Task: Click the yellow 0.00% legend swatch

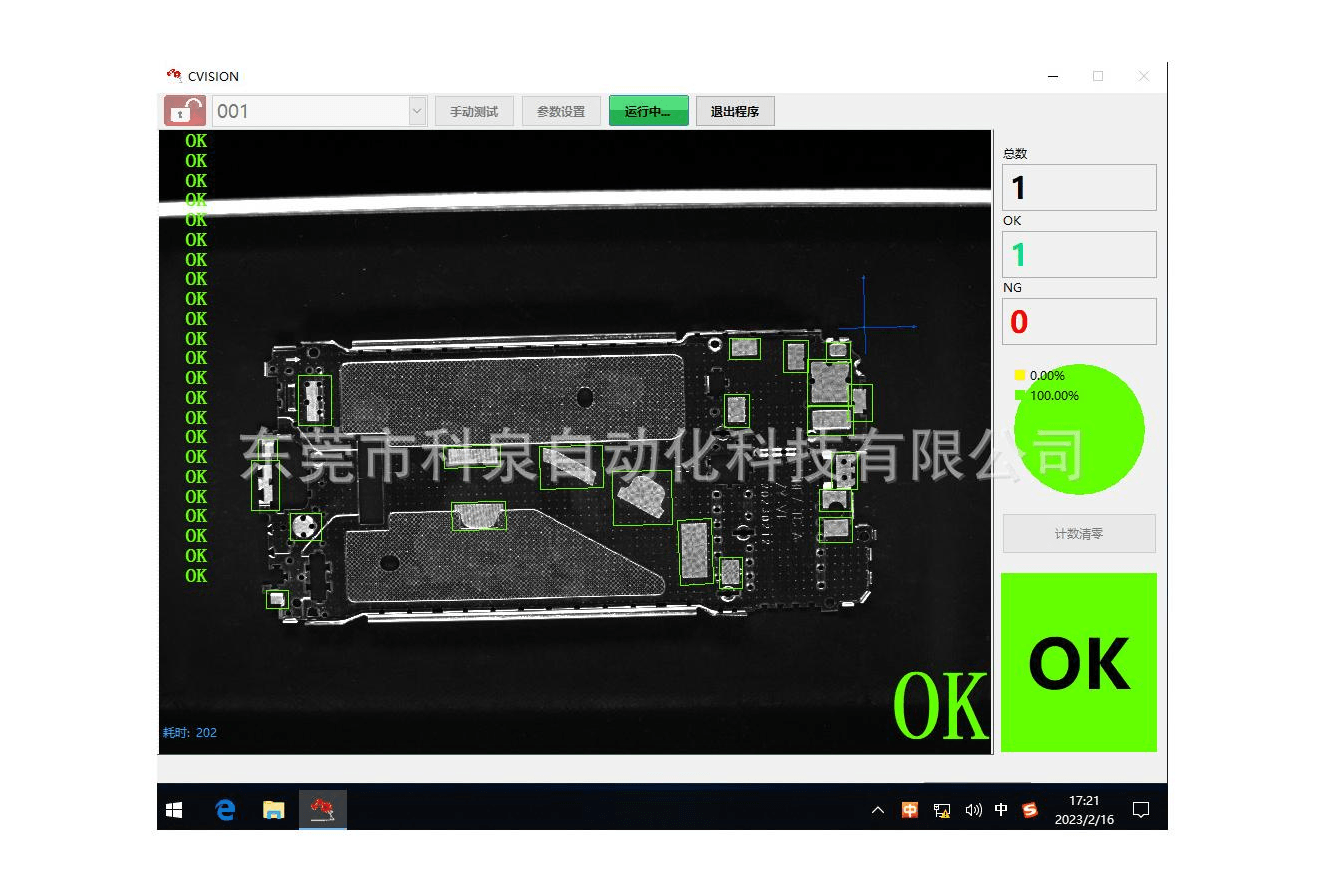Action: pos(1020,376)
